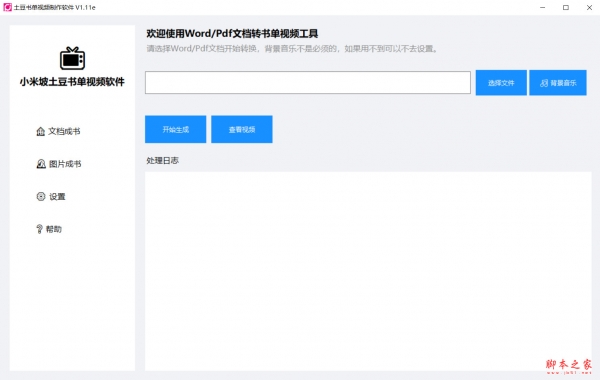The width and height of the screenshot is (600, 380).
Task: Click inside the 处理日志 log area
Action: [x=368, y=271]
